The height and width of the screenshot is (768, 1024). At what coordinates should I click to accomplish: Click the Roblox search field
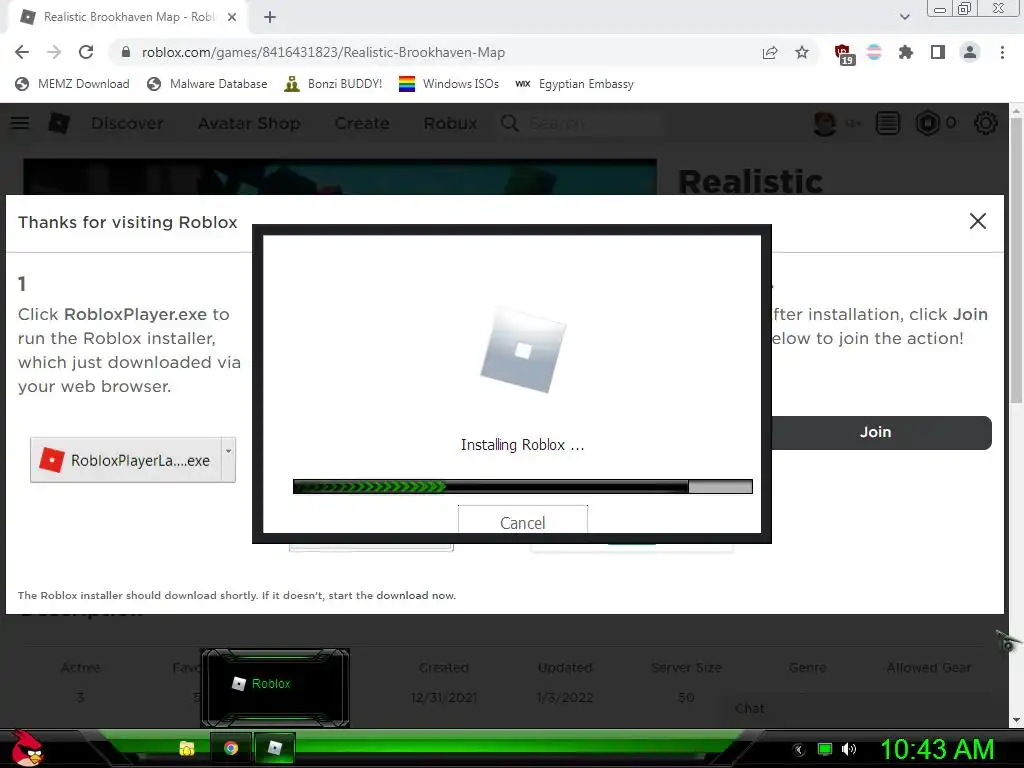[581, 123]
